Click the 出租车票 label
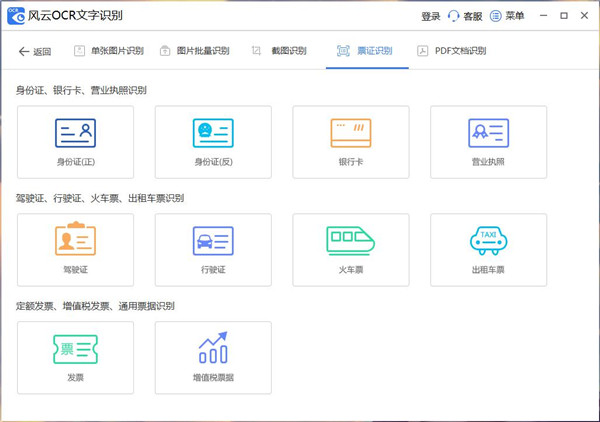 [488, 270]
